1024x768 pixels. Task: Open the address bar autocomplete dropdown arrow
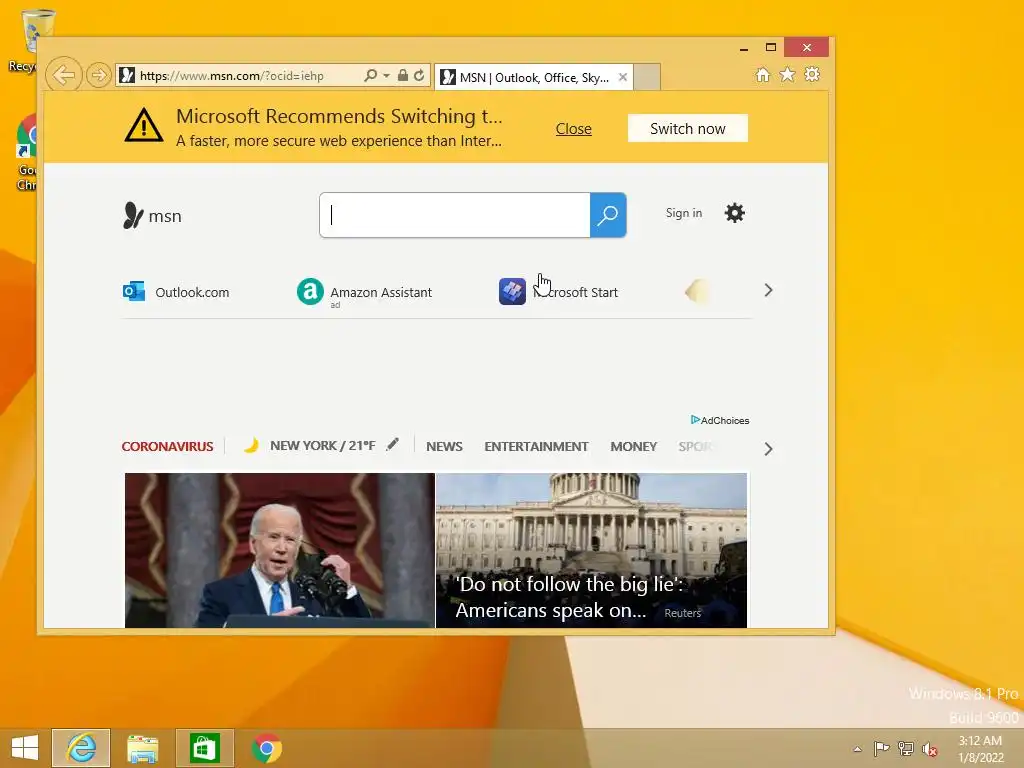[386, 76]
